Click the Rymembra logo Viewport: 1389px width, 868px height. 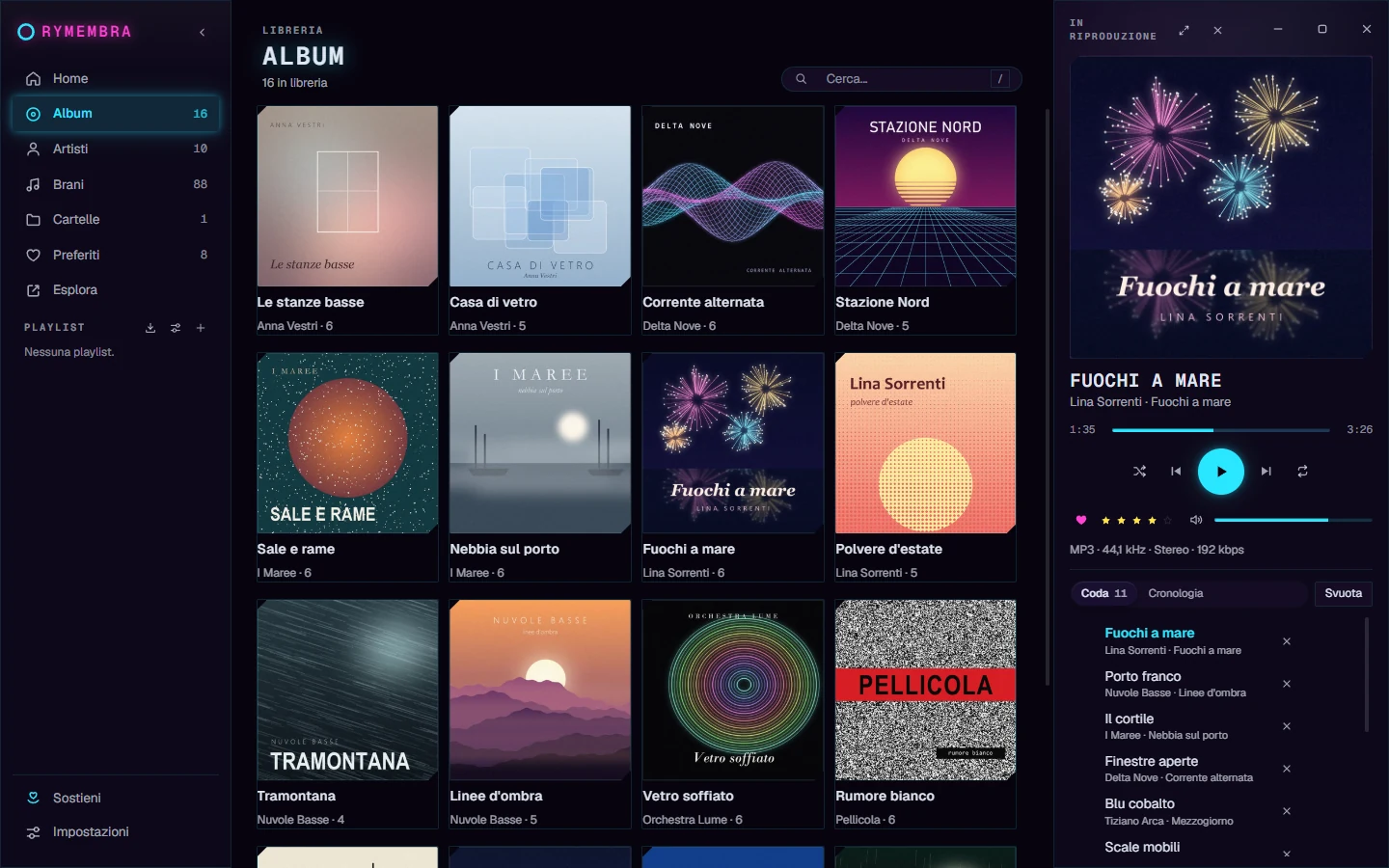click(74, 32)
